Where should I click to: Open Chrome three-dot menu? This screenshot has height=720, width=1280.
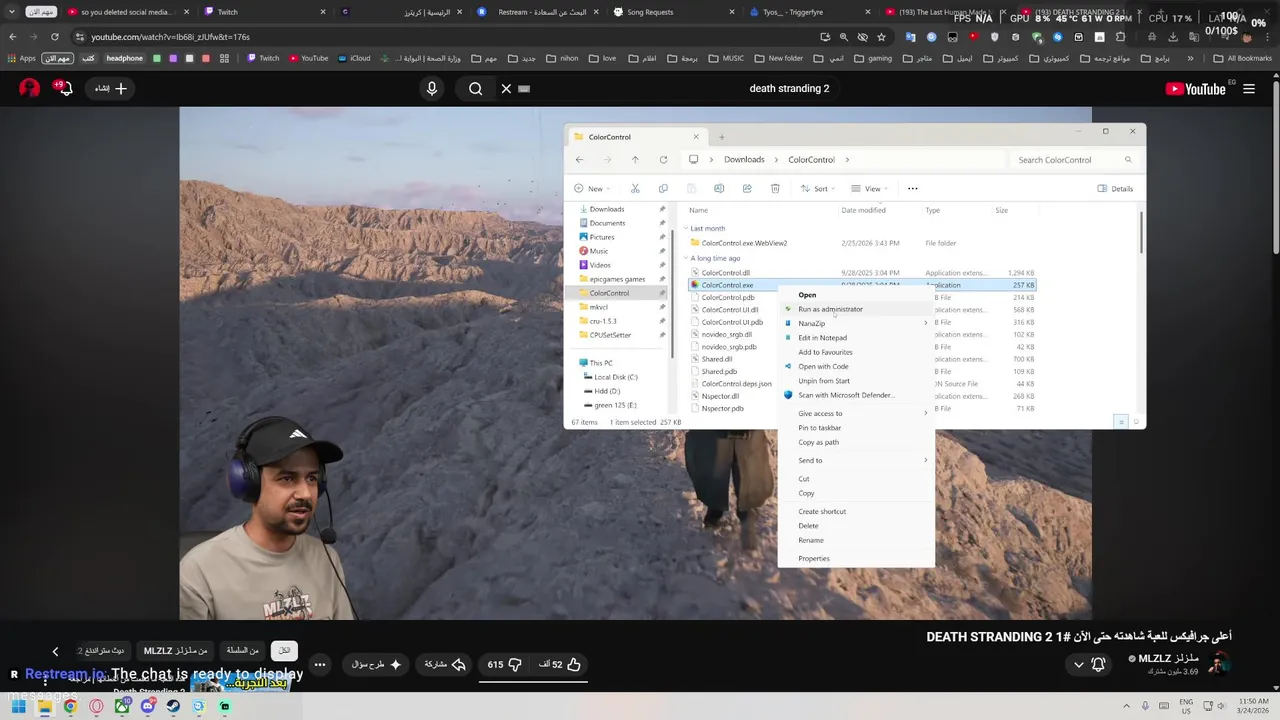click(x=1269, y=37)
